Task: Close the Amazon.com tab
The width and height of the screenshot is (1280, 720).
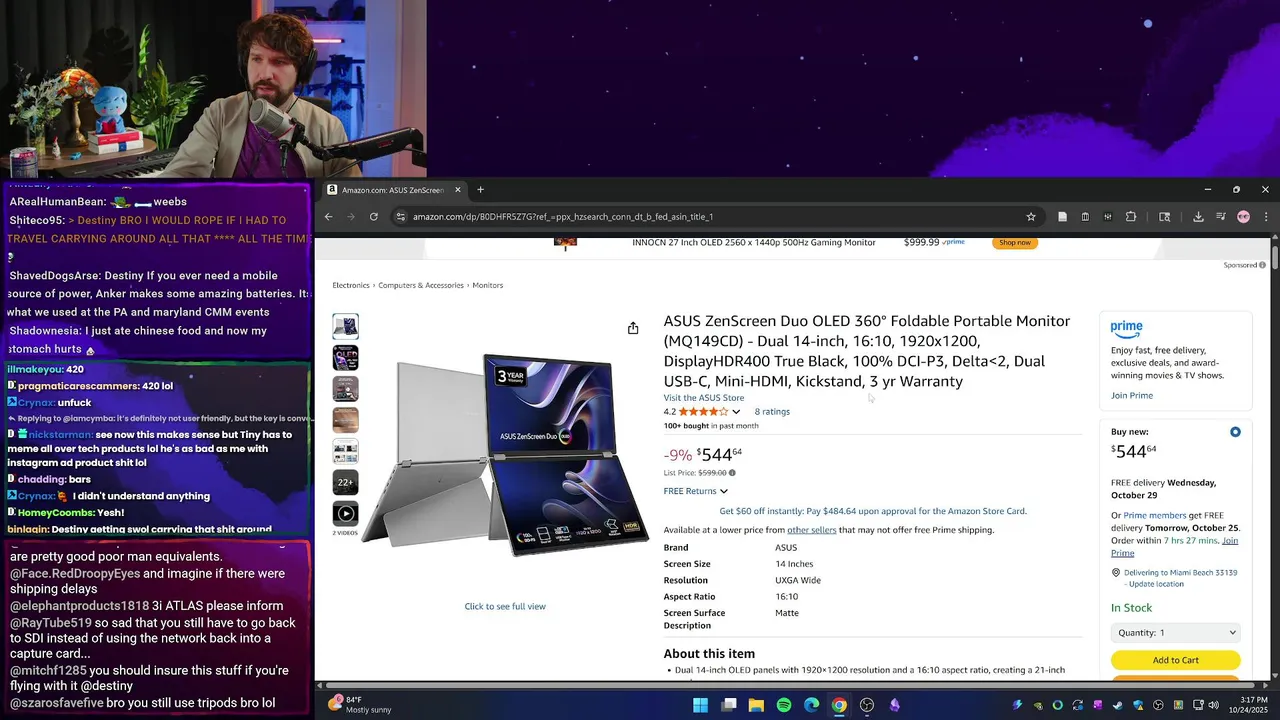Action: (458, 190)
